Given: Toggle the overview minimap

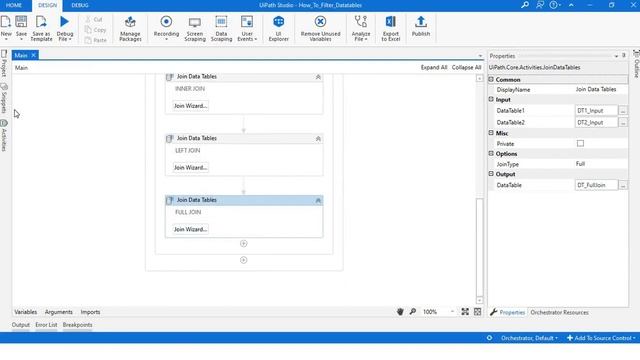Looking at the screenshot, I should 478,311.
